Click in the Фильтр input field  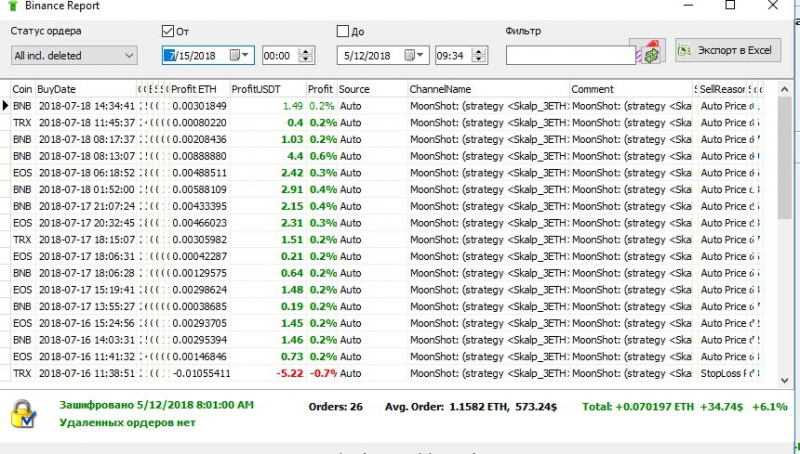(570, 56)
